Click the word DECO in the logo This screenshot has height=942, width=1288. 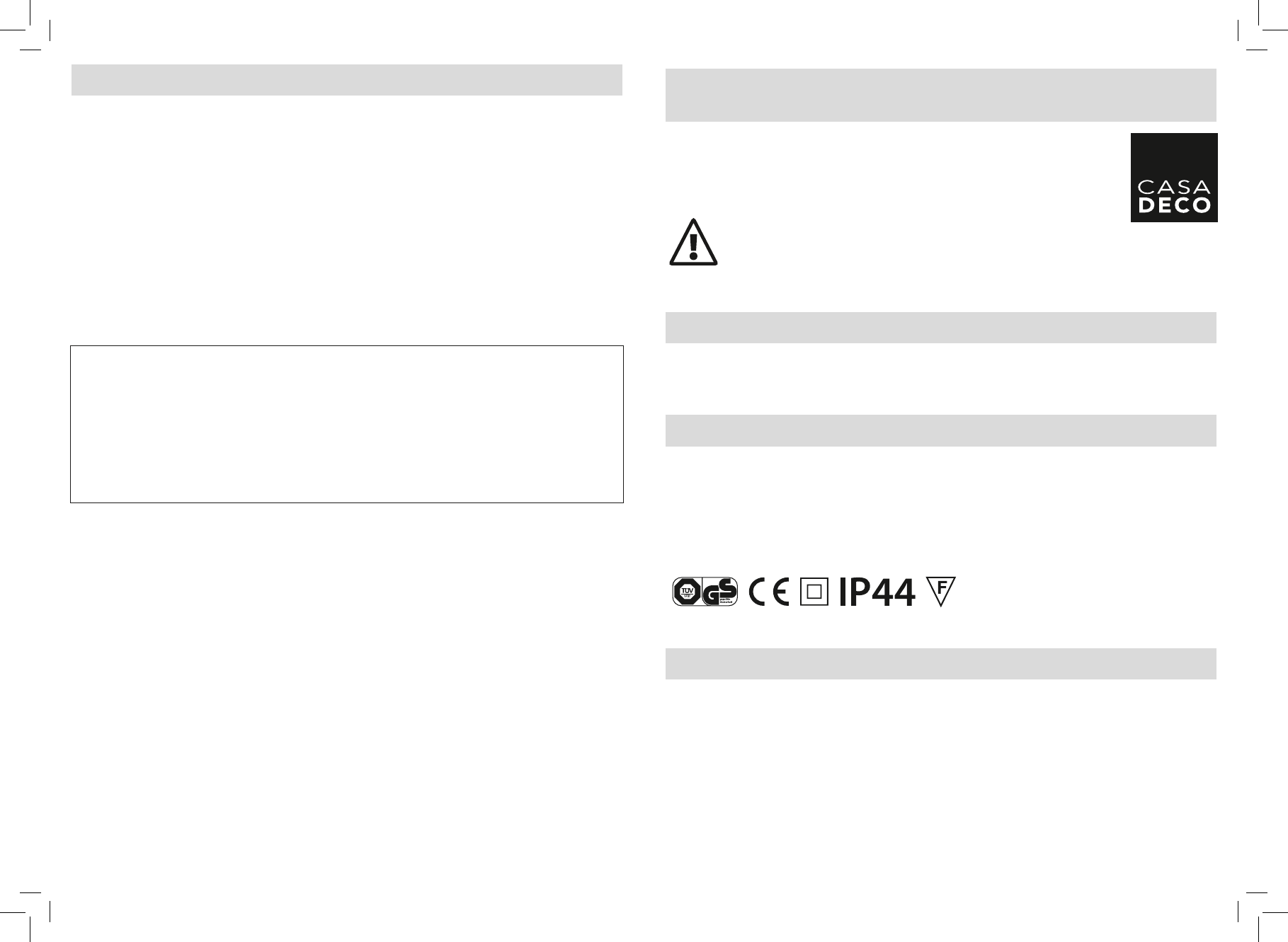click(x=1174, y=206)
